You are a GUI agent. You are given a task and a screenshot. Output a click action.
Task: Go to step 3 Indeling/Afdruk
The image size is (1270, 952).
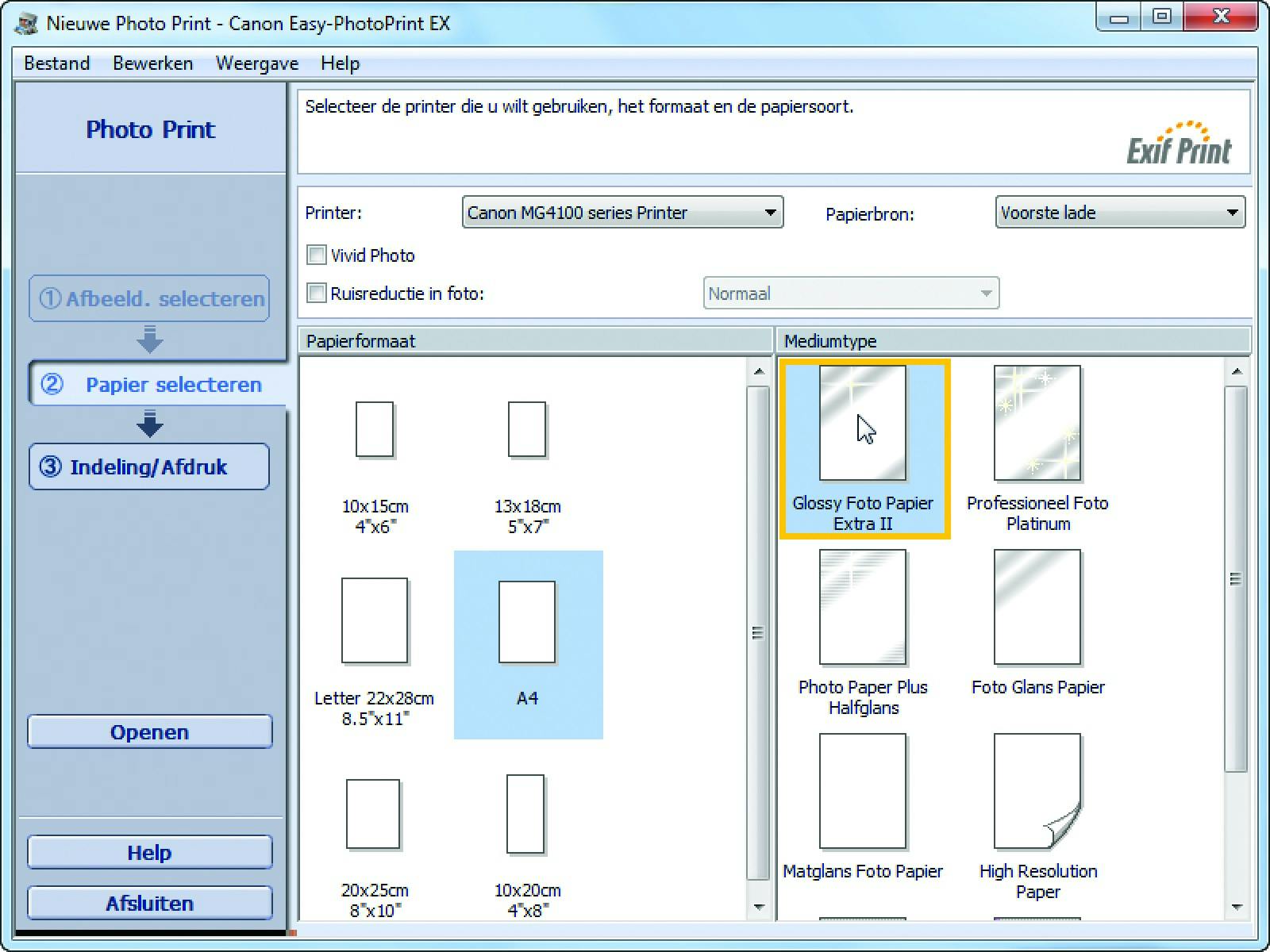149,466
